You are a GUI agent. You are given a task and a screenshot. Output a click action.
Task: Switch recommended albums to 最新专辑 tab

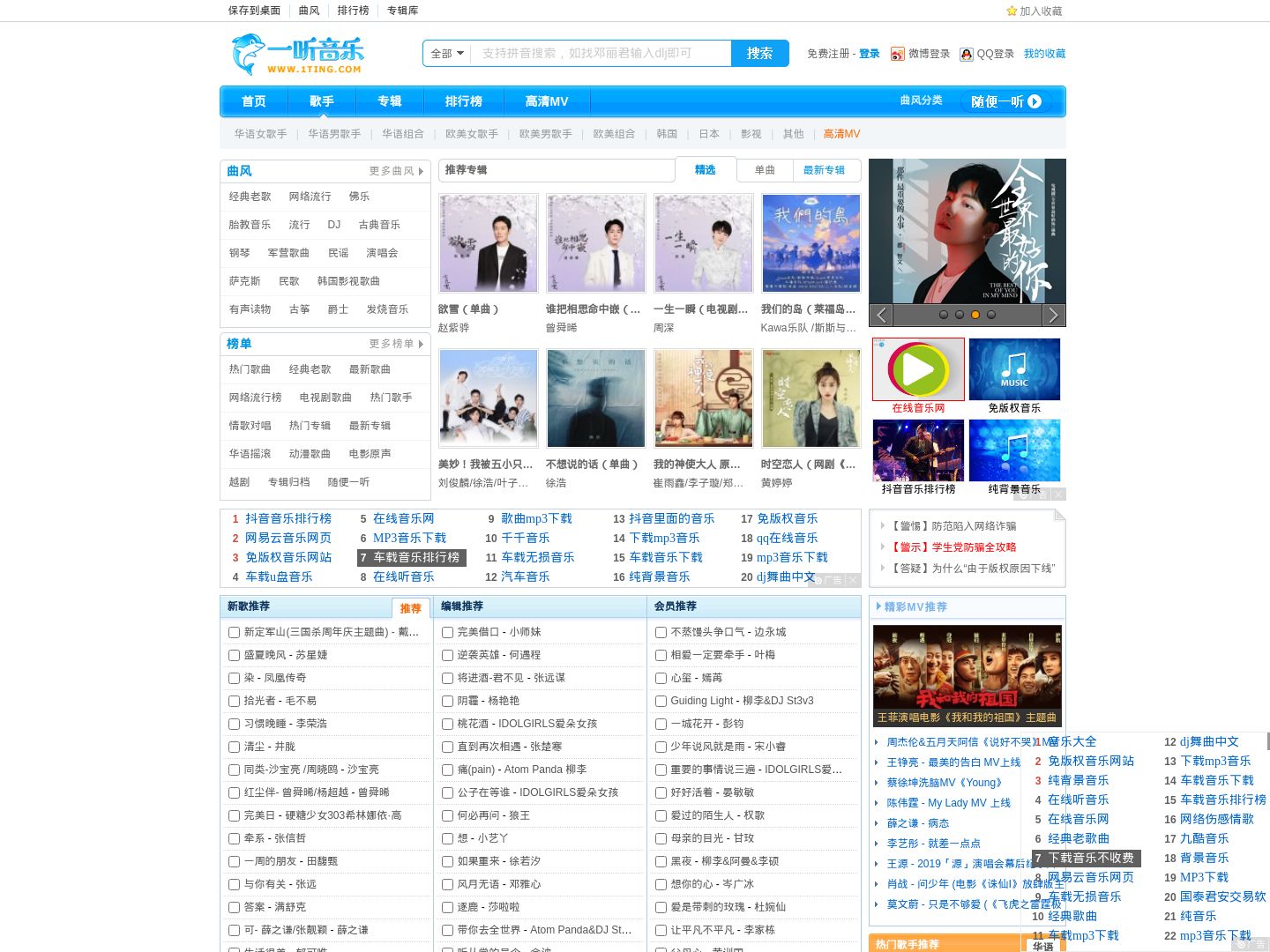tap(824, 170)
